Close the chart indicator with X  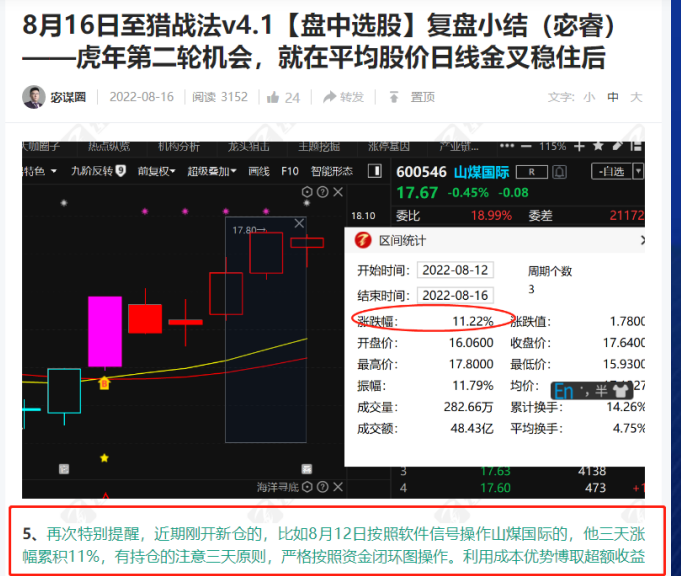(338, 192)
